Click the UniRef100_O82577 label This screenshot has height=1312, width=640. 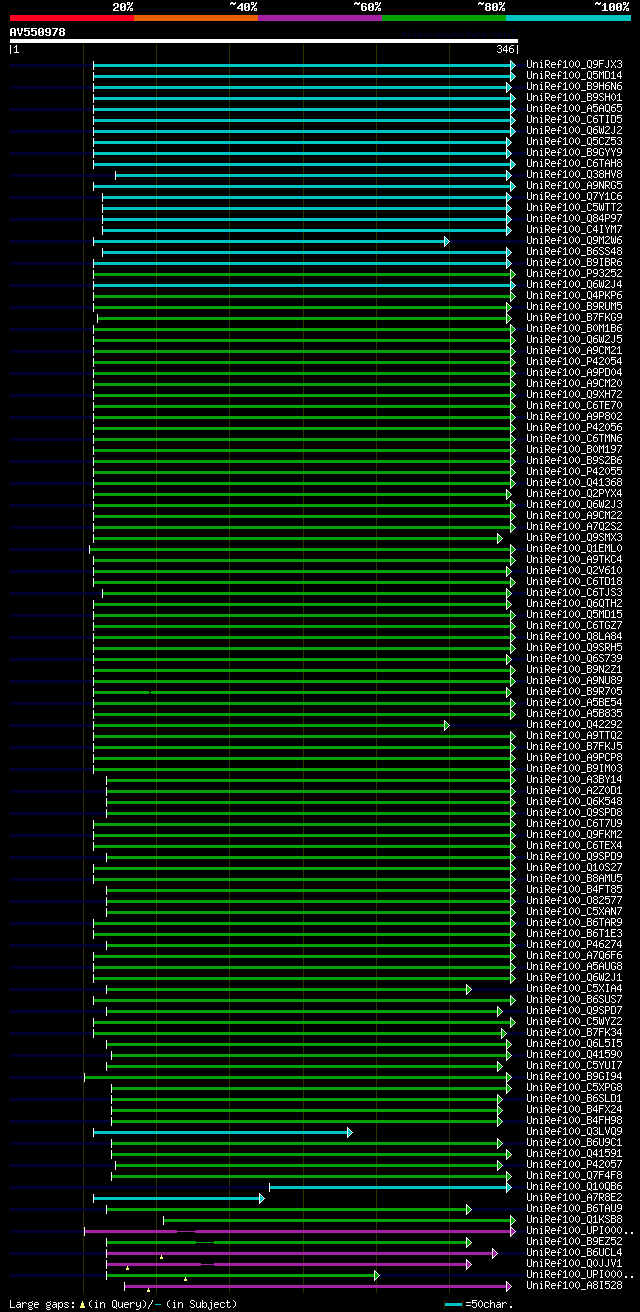click(x=574, y=900)
